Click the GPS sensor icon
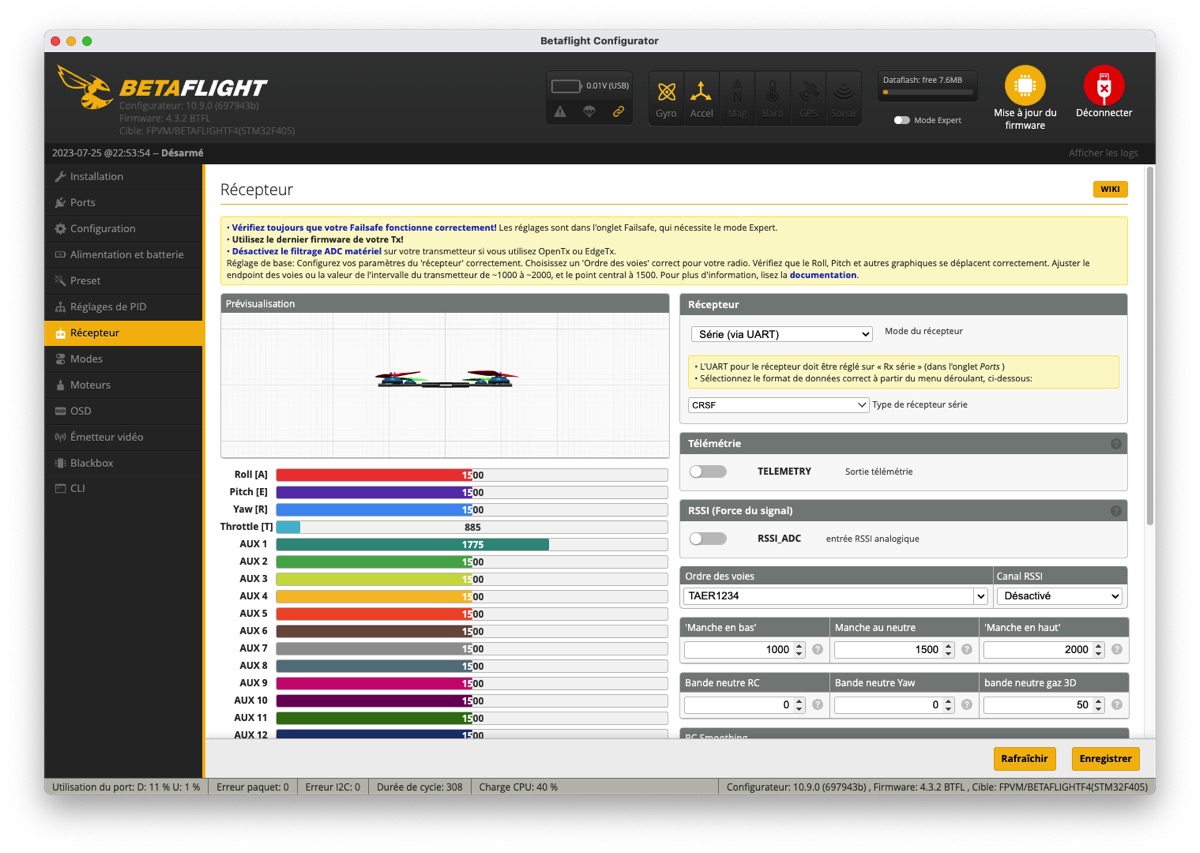Screen dimensions: 1200x853 808,98
